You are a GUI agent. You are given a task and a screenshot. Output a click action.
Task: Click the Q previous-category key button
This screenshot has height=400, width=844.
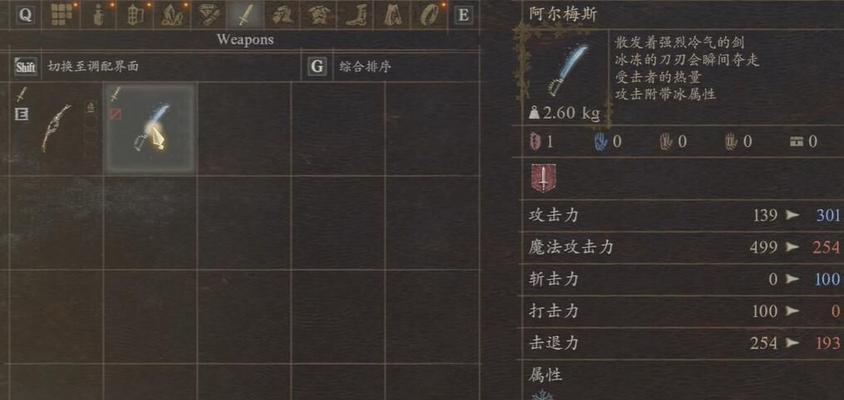(x=25, y=15)
